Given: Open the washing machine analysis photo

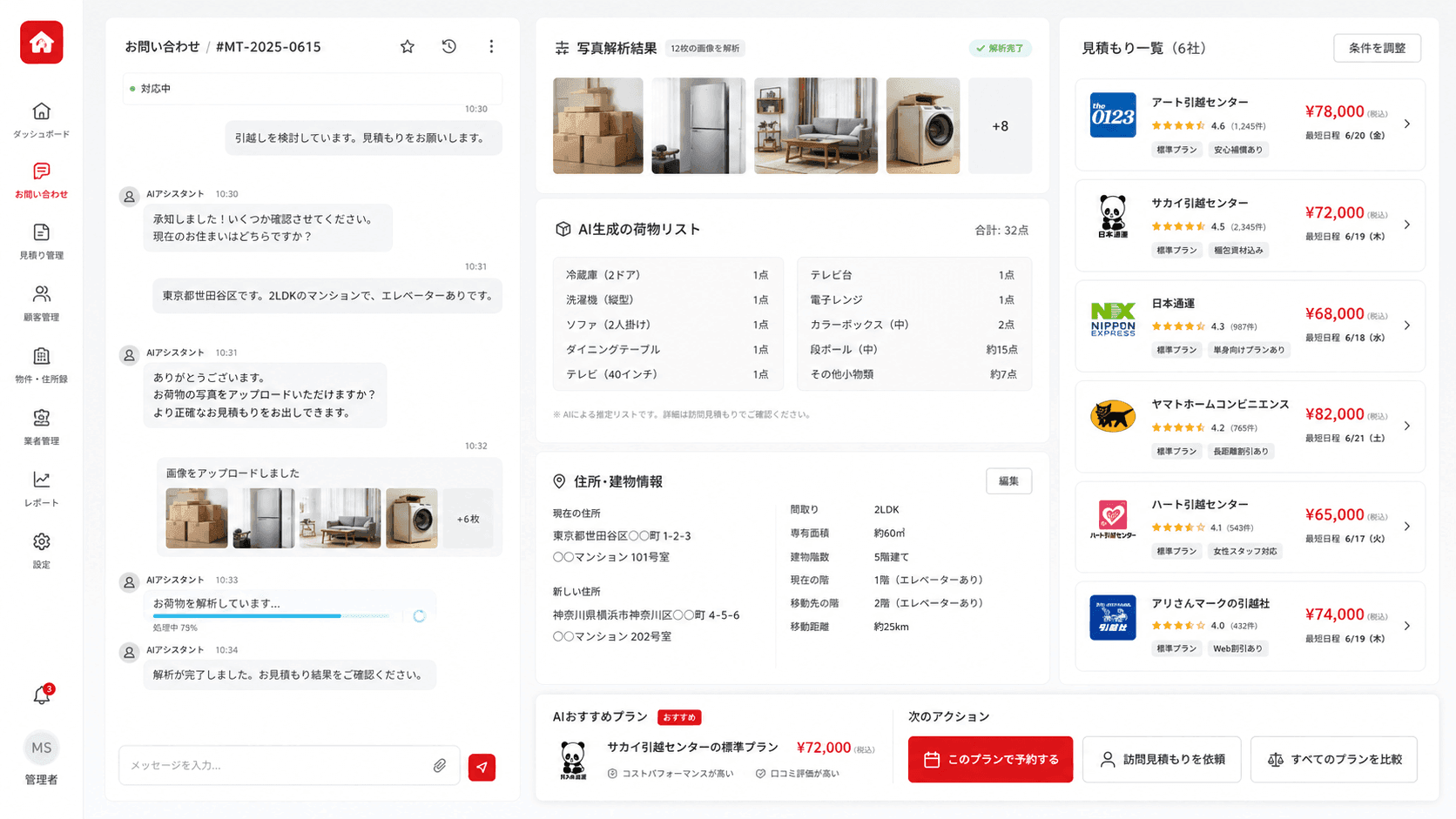Looking at the screenshot, I should click(923, 126).
